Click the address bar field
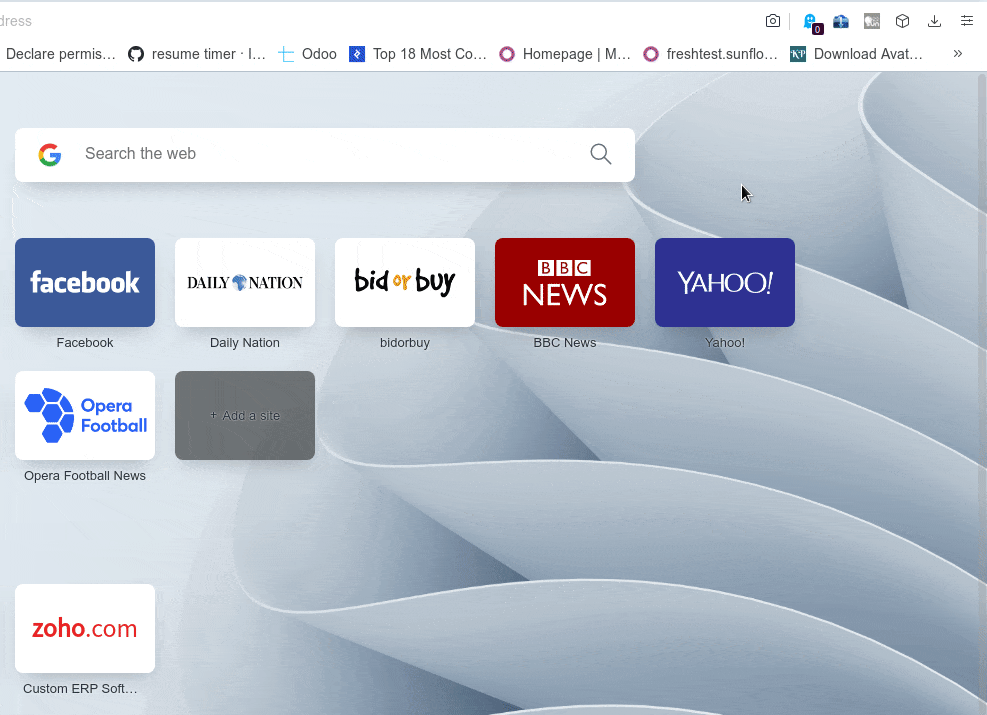The image size is (987, 715). [378, 21]
